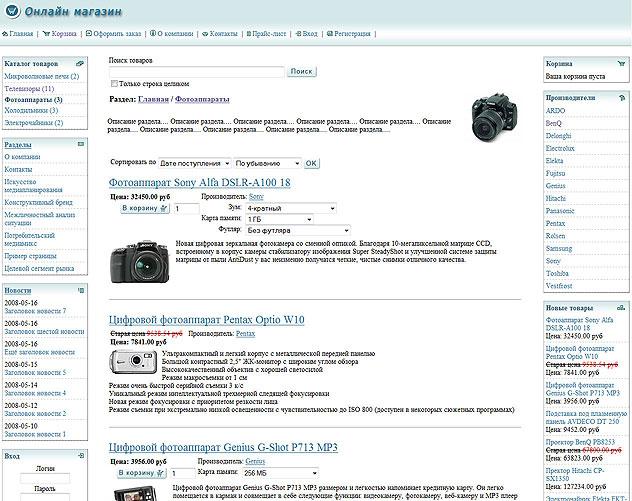This screenshot has width=632, height=501.
Task: Select Vestfrost in manufacturers list
Action: point(559,286)
